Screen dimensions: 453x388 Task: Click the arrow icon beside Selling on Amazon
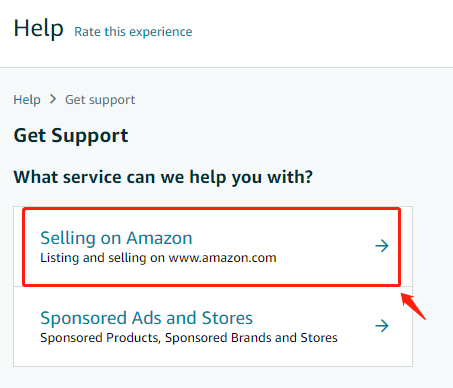pyautogui.click(x=382, y=246)
